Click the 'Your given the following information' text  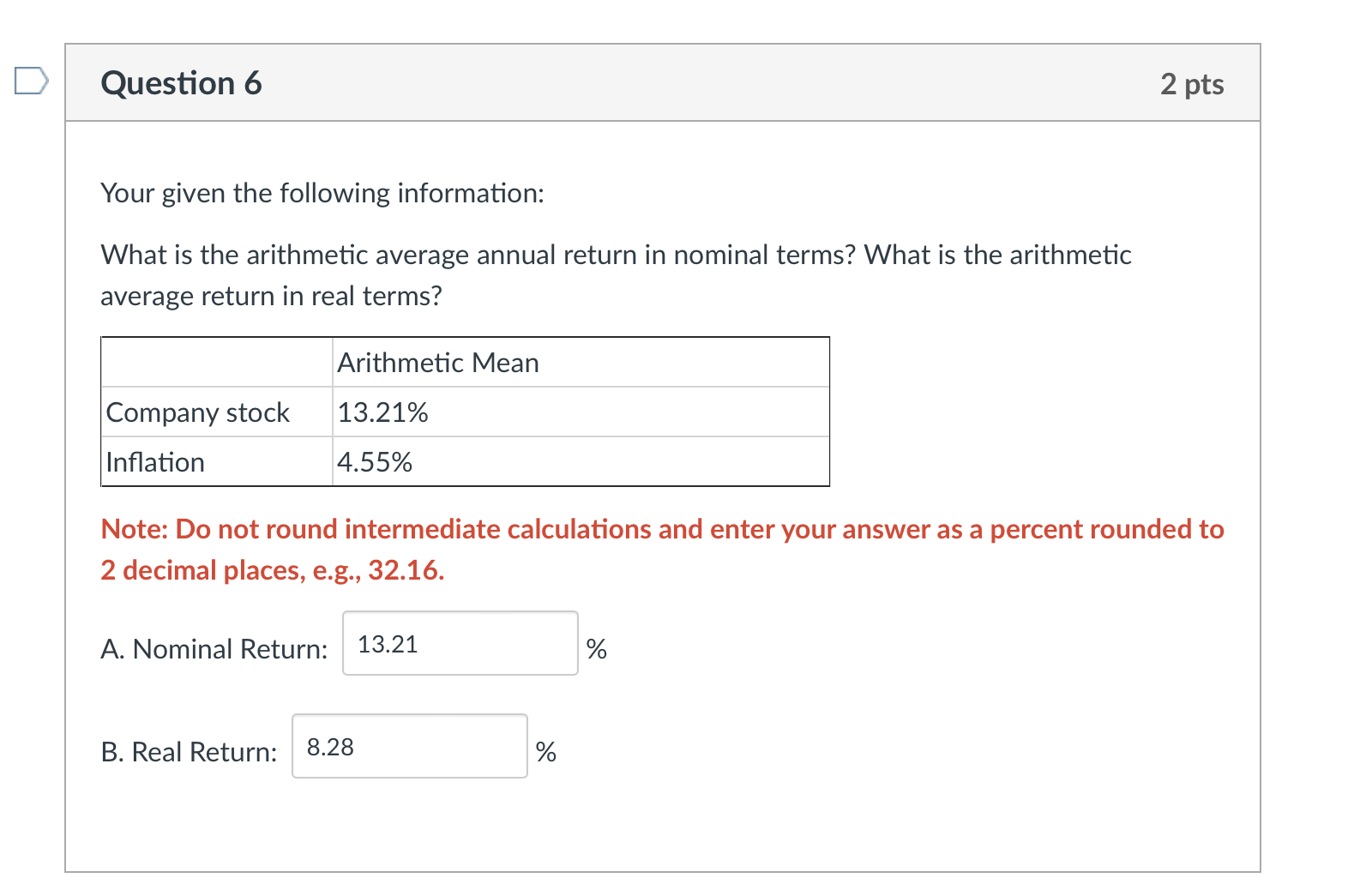pos(323,193)
